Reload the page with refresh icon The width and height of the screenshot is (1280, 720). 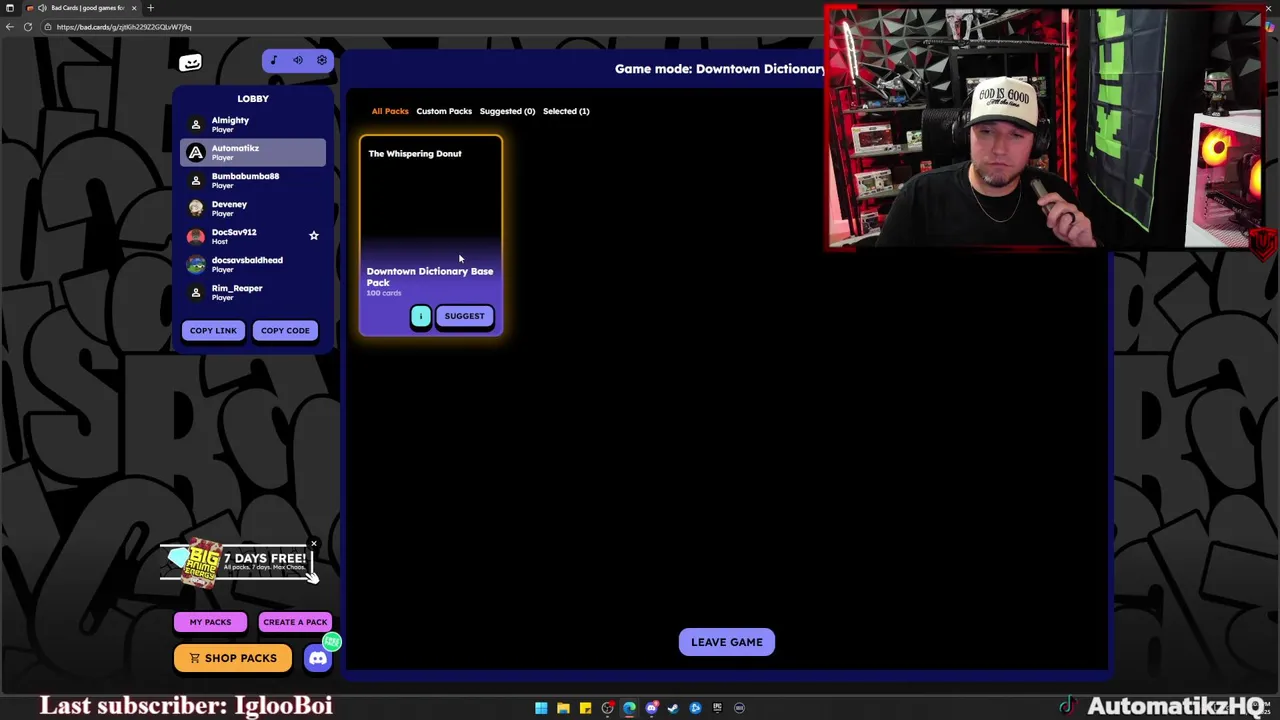(x=28, y=27)
